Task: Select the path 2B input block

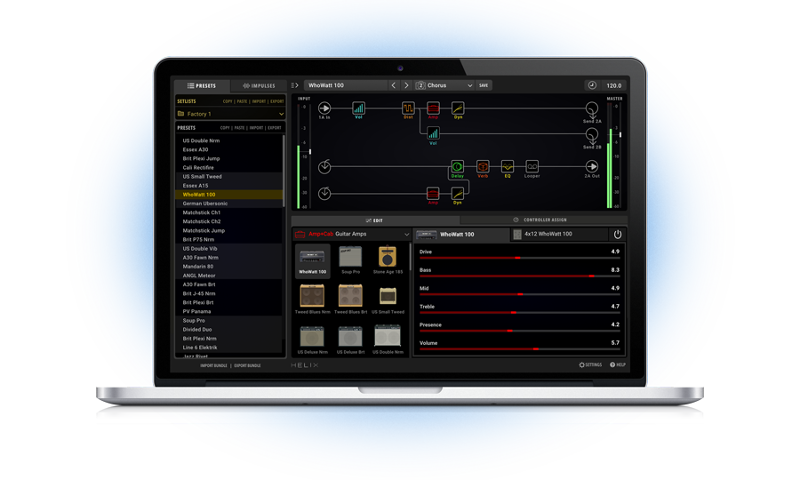Action: point(324,193)
